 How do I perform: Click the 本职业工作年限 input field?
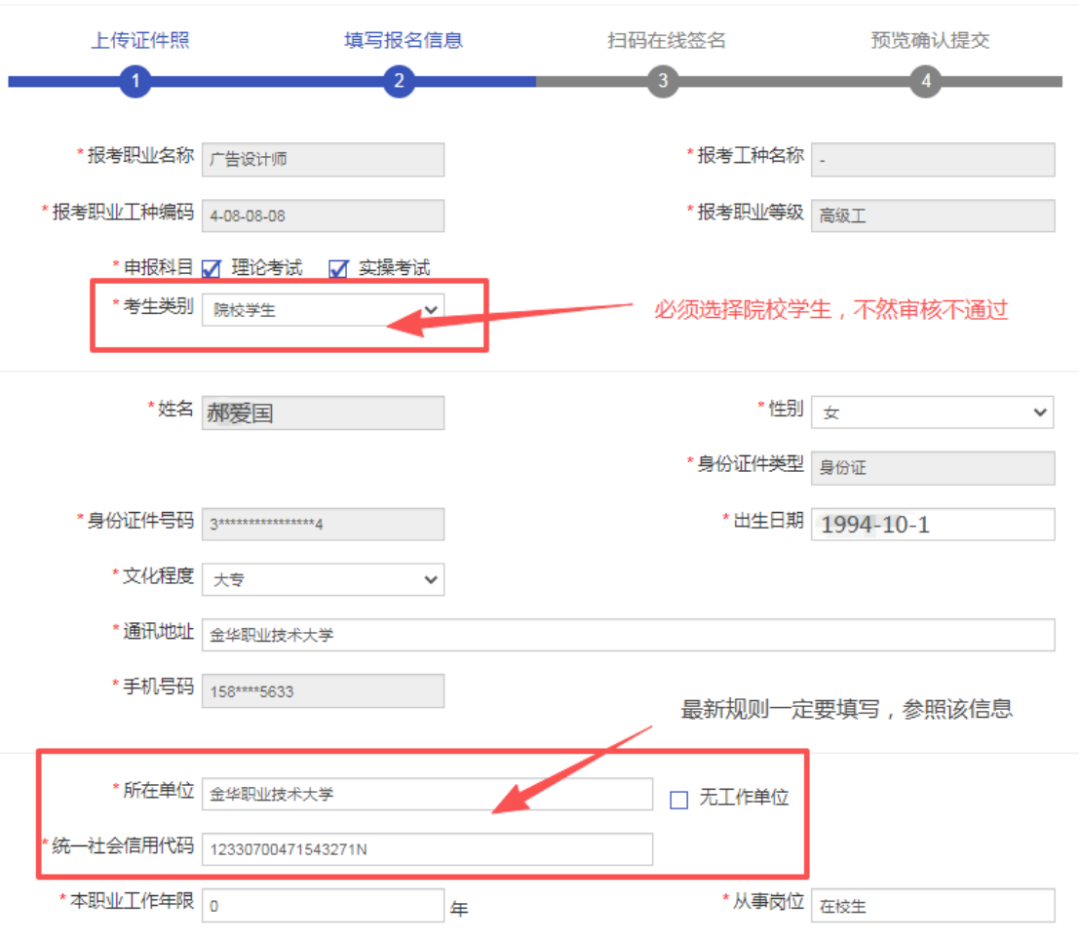pos(322,906)
